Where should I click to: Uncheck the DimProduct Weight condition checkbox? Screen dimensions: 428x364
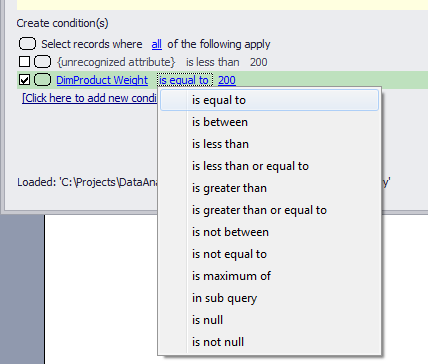point(25,80)
